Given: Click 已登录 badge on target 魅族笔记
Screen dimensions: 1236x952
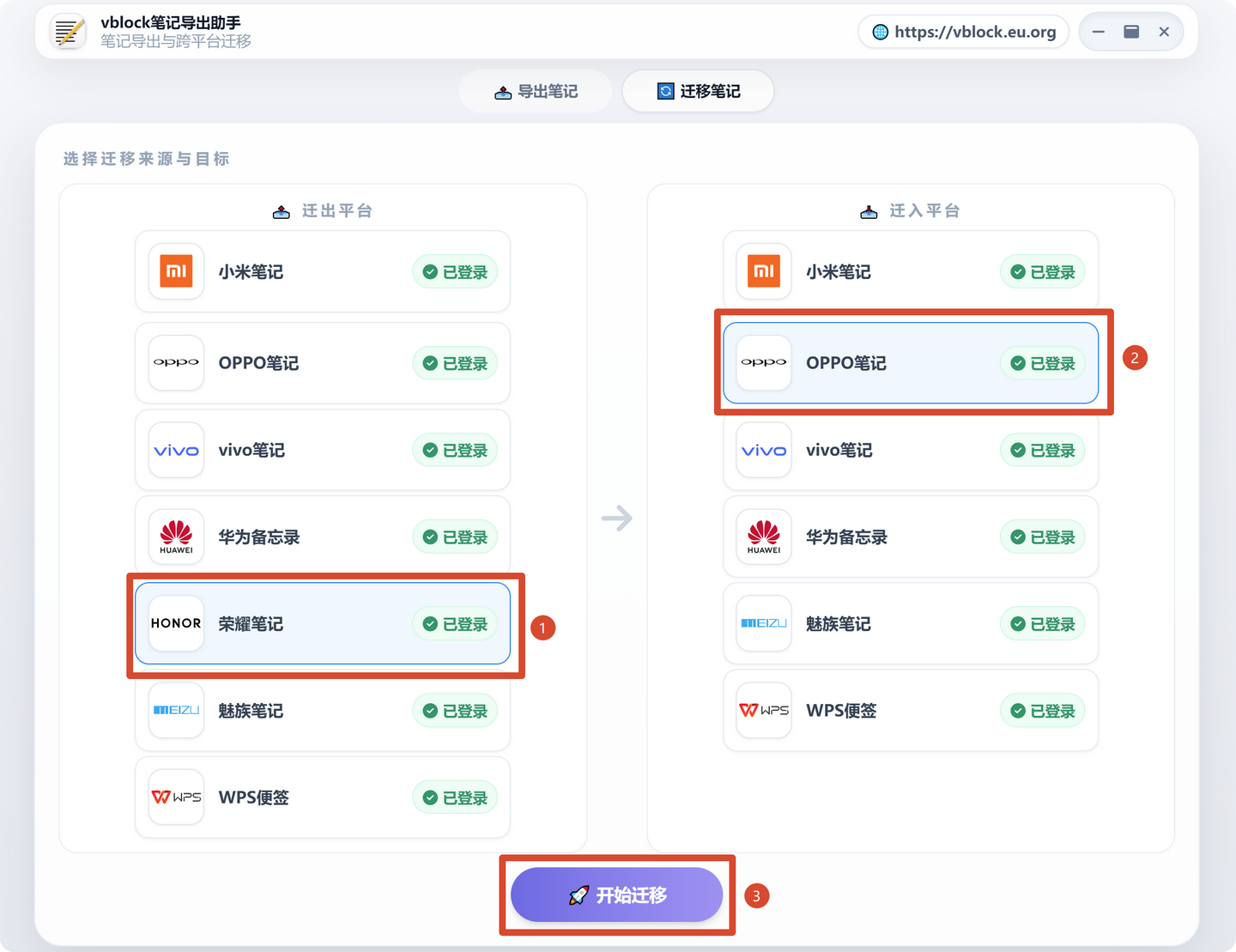Looking at the screenshot, I should click(x=1043, y=624).
